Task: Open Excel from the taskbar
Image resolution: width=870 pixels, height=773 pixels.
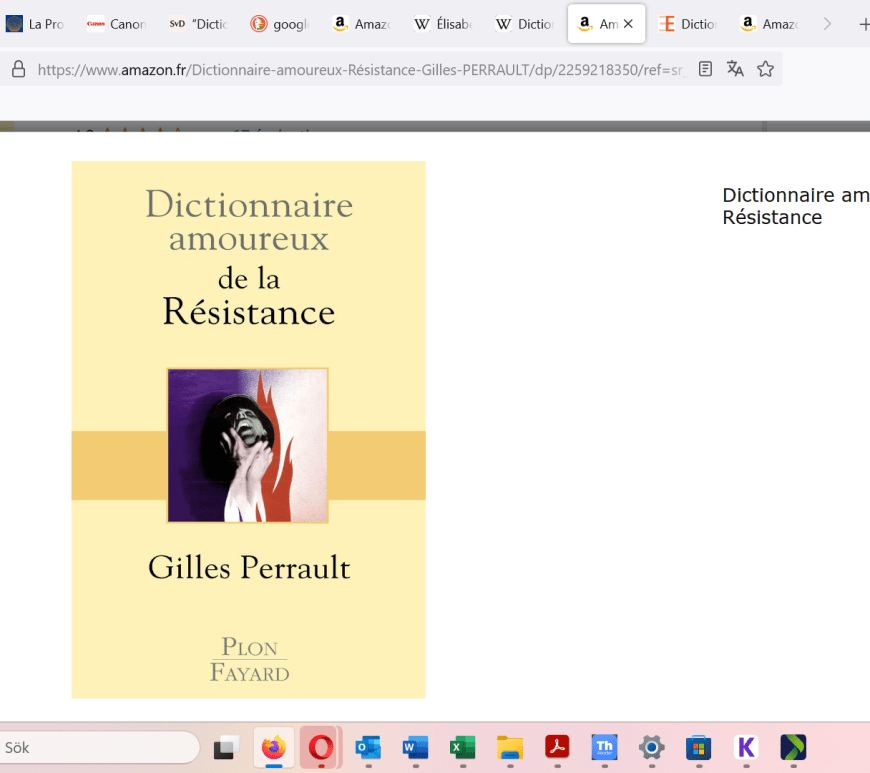Action: [462, 747]
